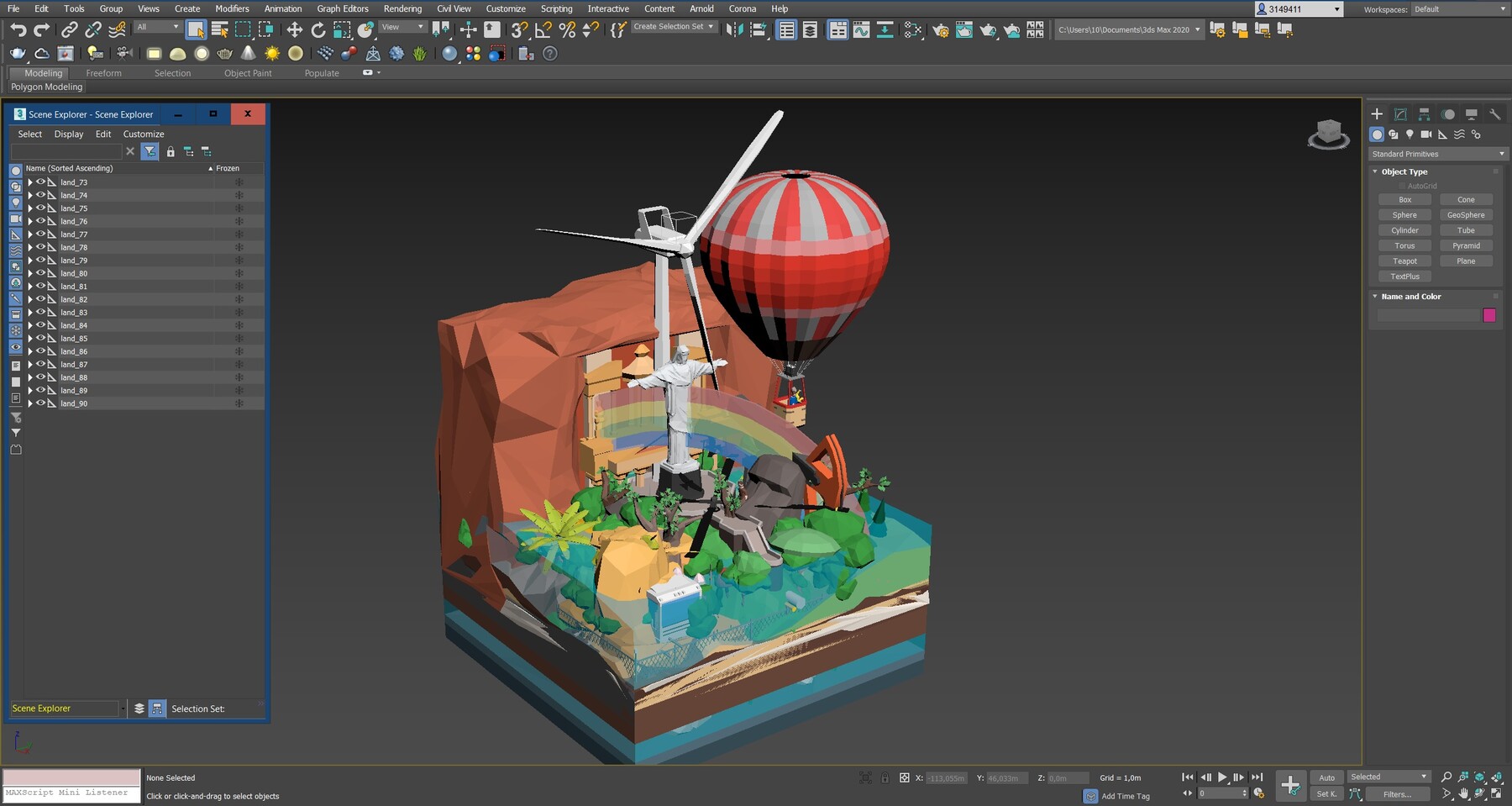Toggle the Percent Snap icon
1512x806 pixels.
point(567,30)
